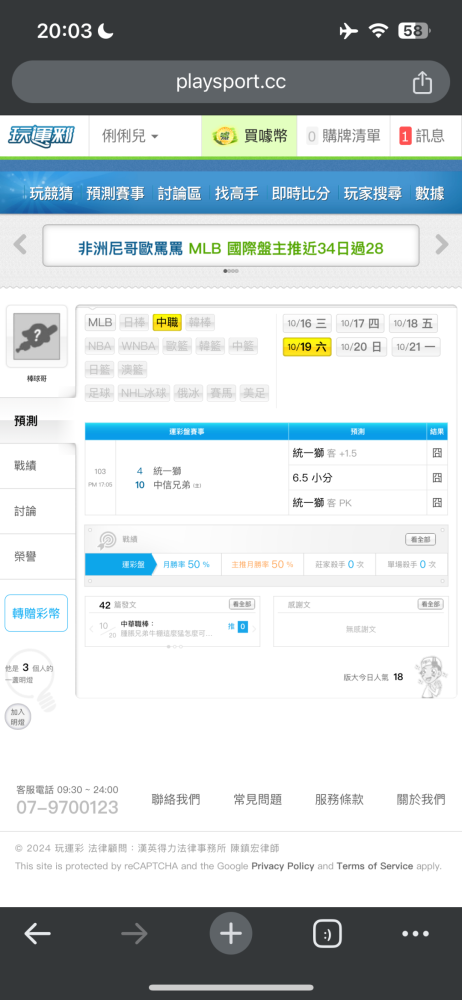Image resolution: width=462 pixels, height=1000 pixels.
Task: Click the 轉贈彩幣 button
Action: click(x=36, y=614)
